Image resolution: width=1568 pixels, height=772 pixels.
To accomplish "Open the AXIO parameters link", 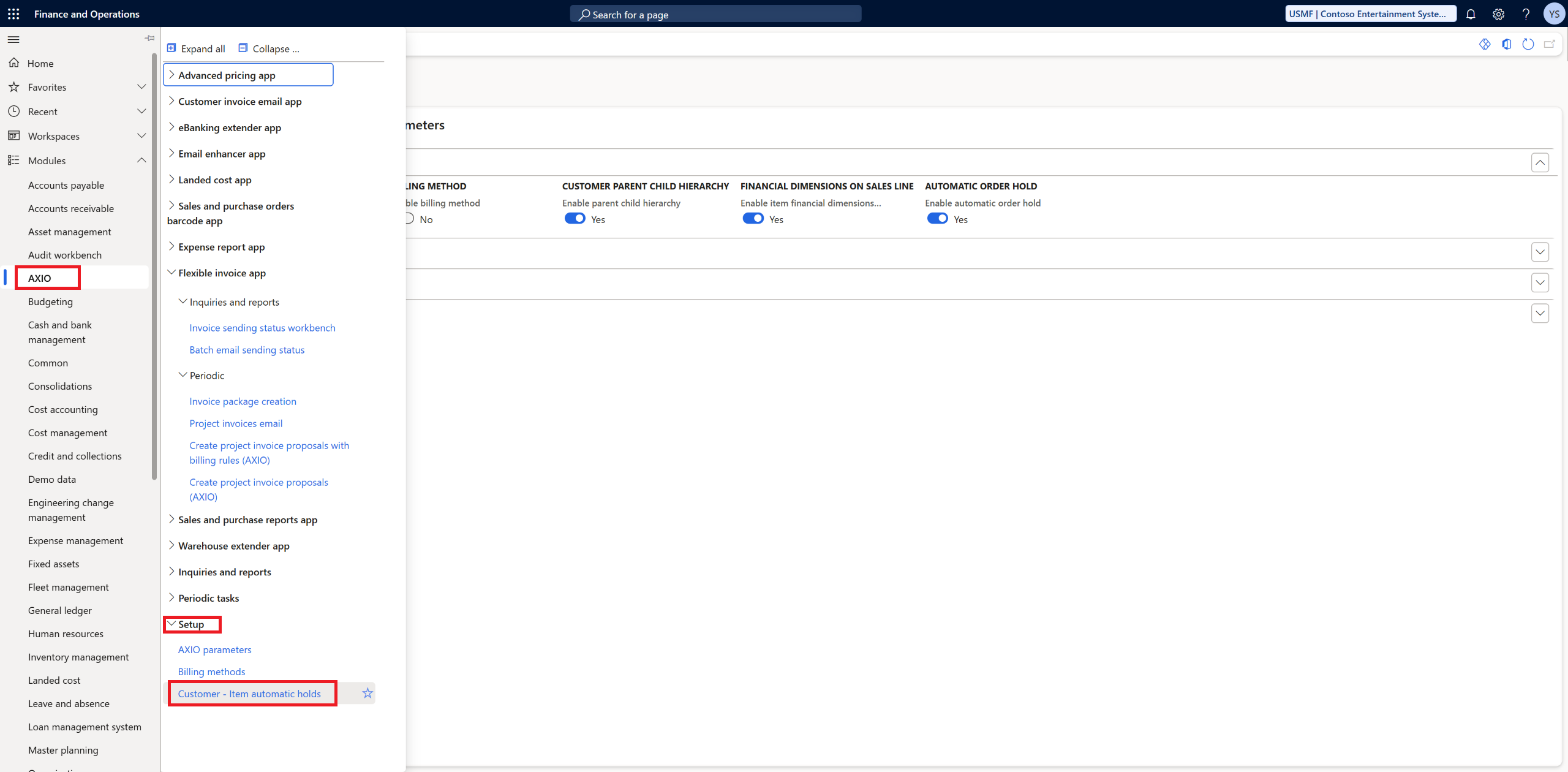I will (214, 649).
